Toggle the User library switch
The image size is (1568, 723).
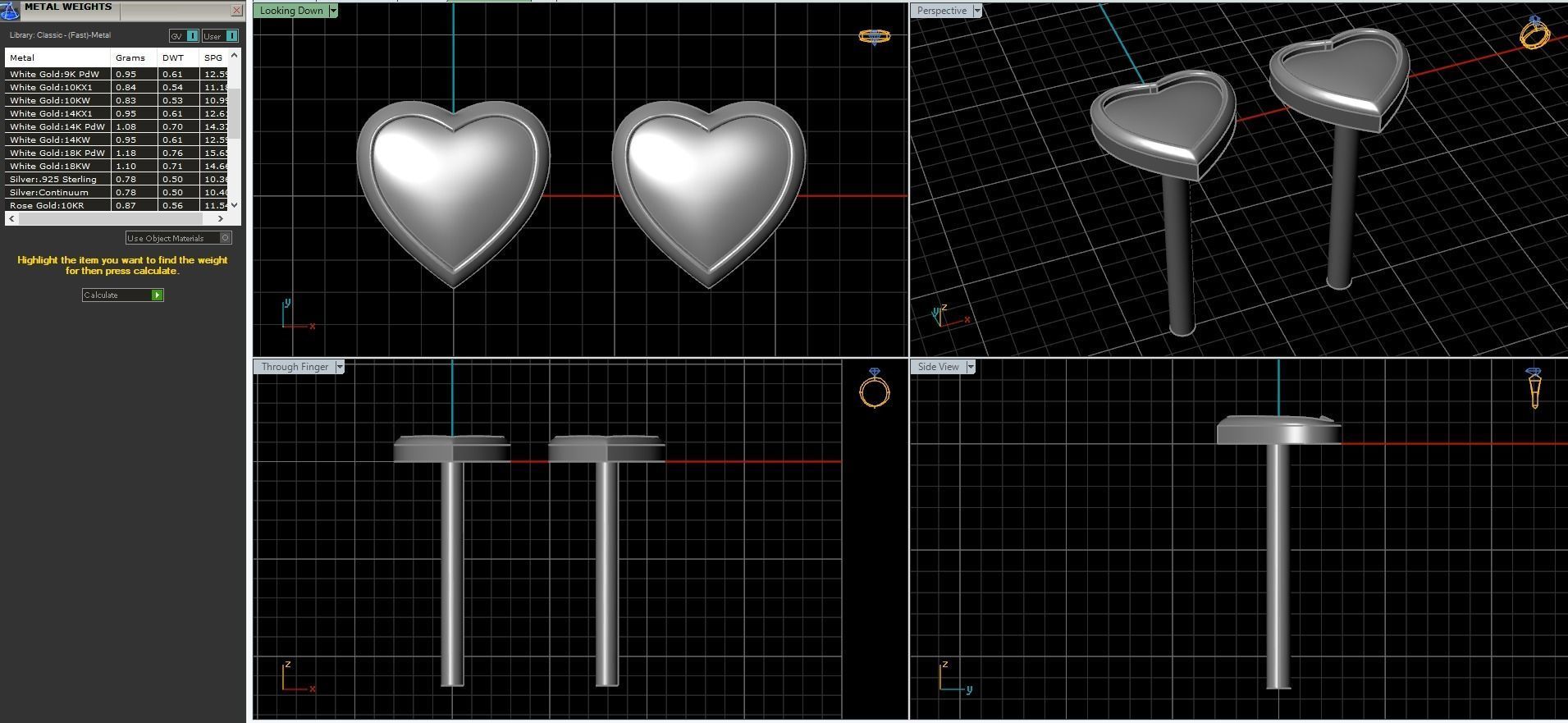click(220, 36)
